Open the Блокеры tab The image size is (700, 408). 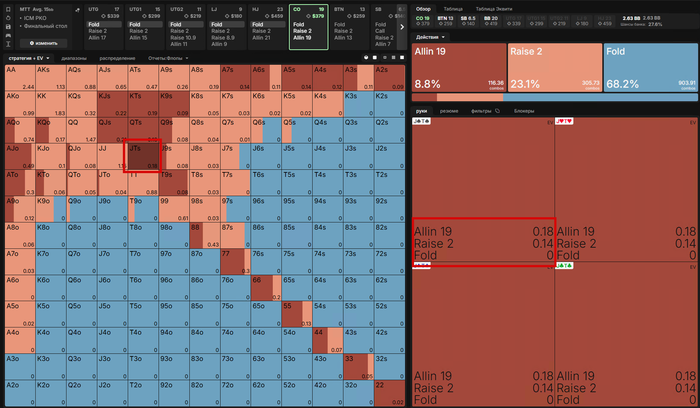pos(524,111)
